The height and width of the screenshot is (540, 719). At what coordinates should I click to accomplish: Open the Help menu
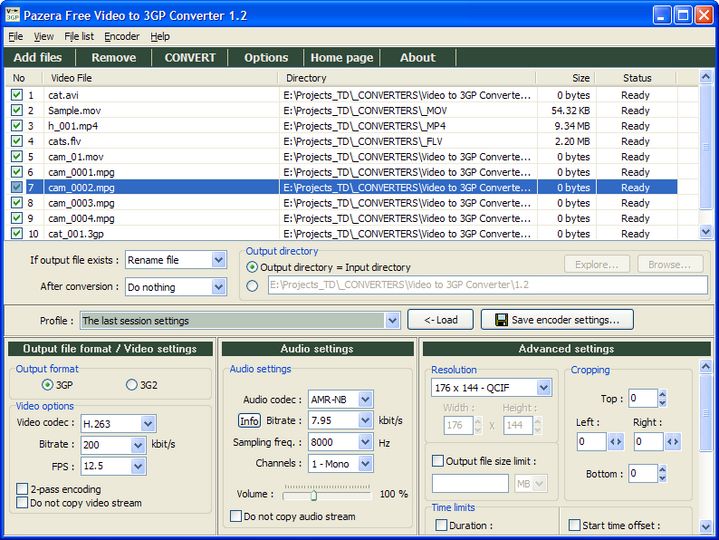(160, 36)
